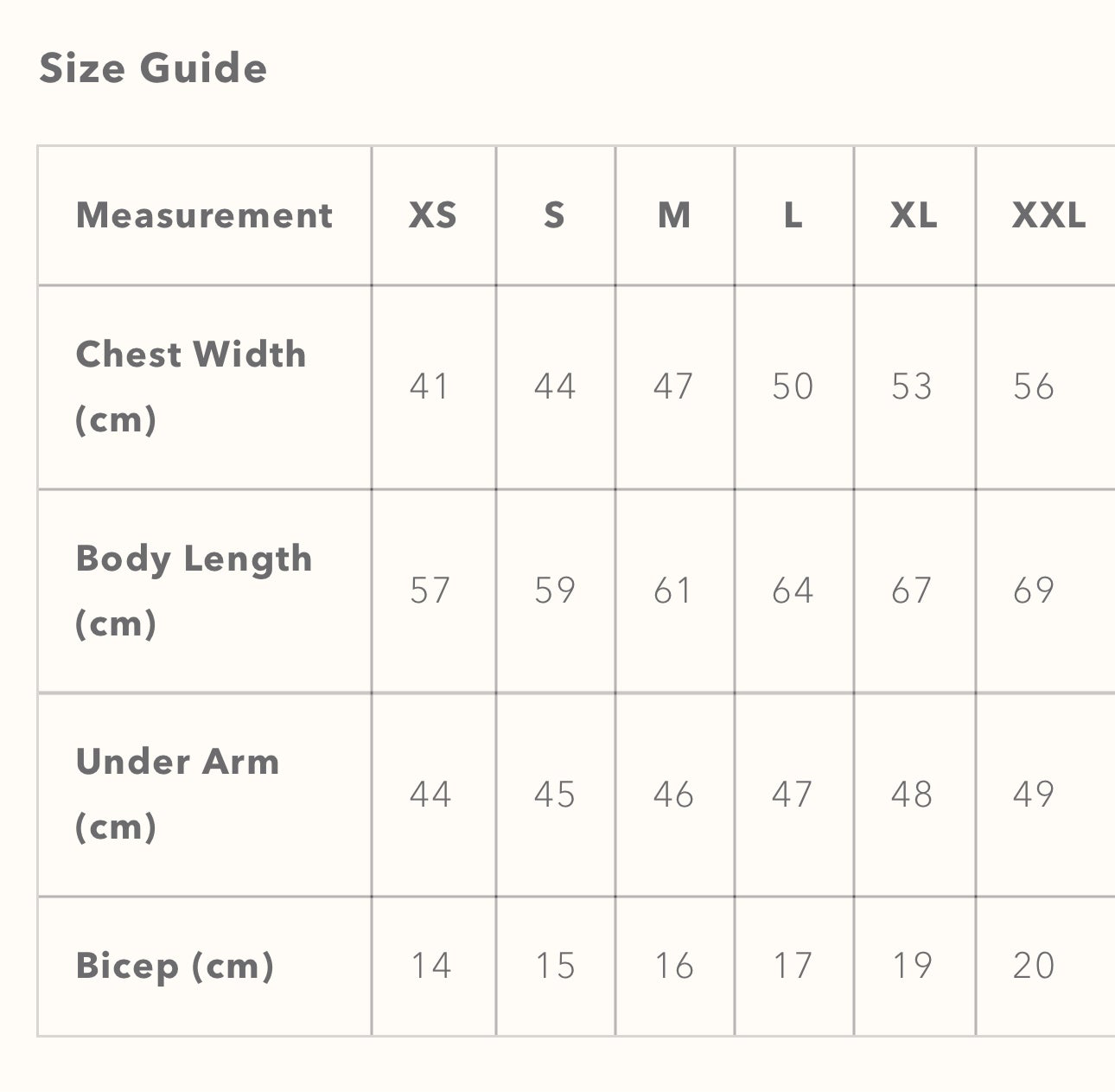Click the Chest Width (cm) row label
This screenshot has height=1092, width=1115.
point(190,386)
